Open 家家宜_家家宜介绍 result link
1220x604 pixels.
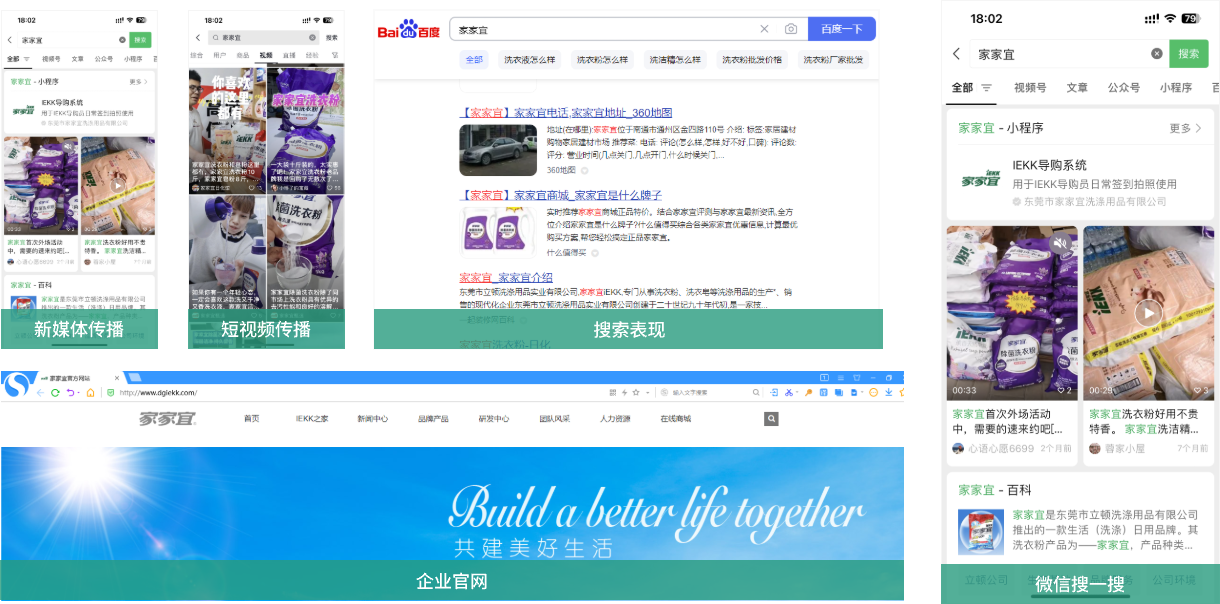click(506, 277)
